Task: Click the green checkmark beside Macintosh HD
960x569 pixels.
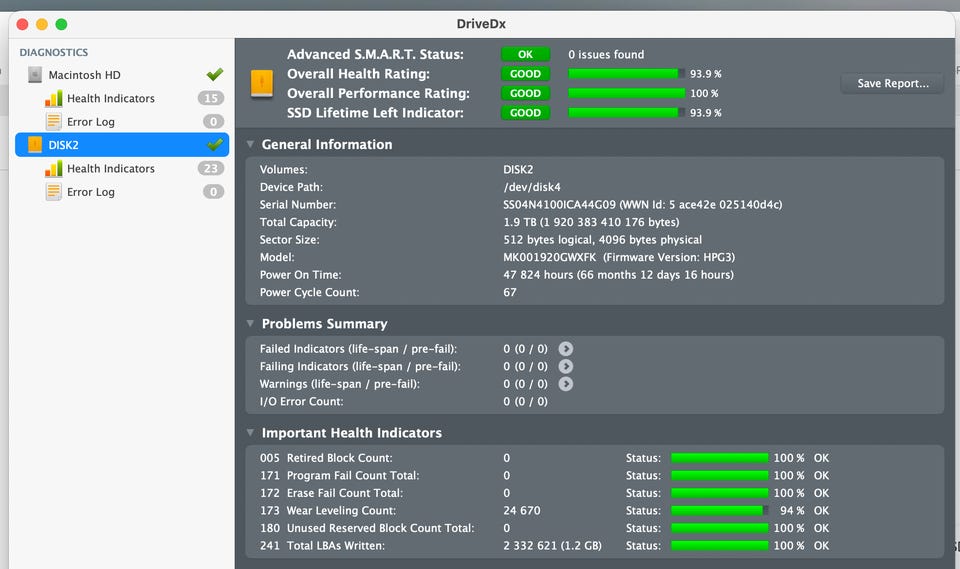Action: (214, 74)
